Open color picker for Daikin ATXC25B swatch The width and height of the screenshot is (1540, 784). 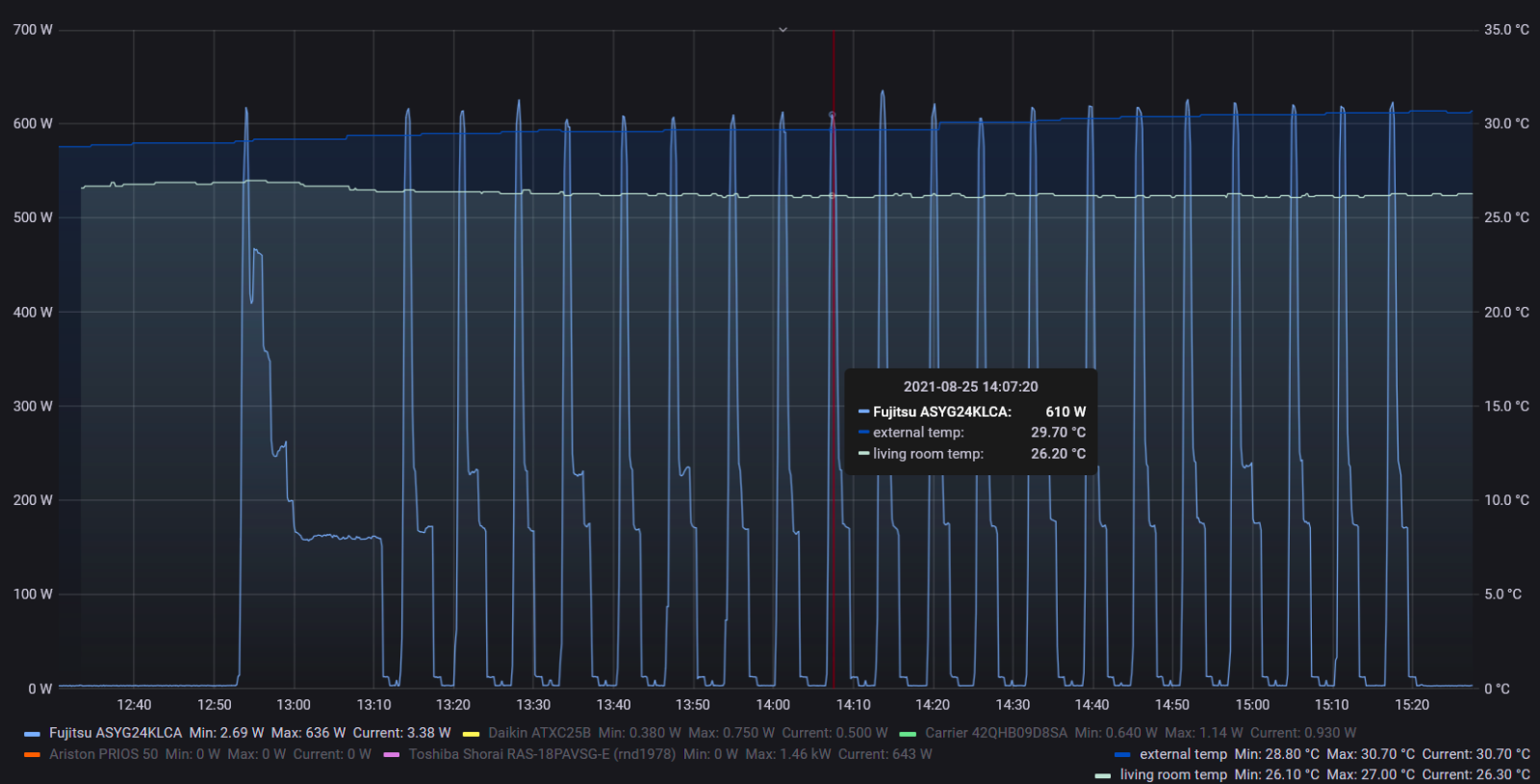pos(472,734)
